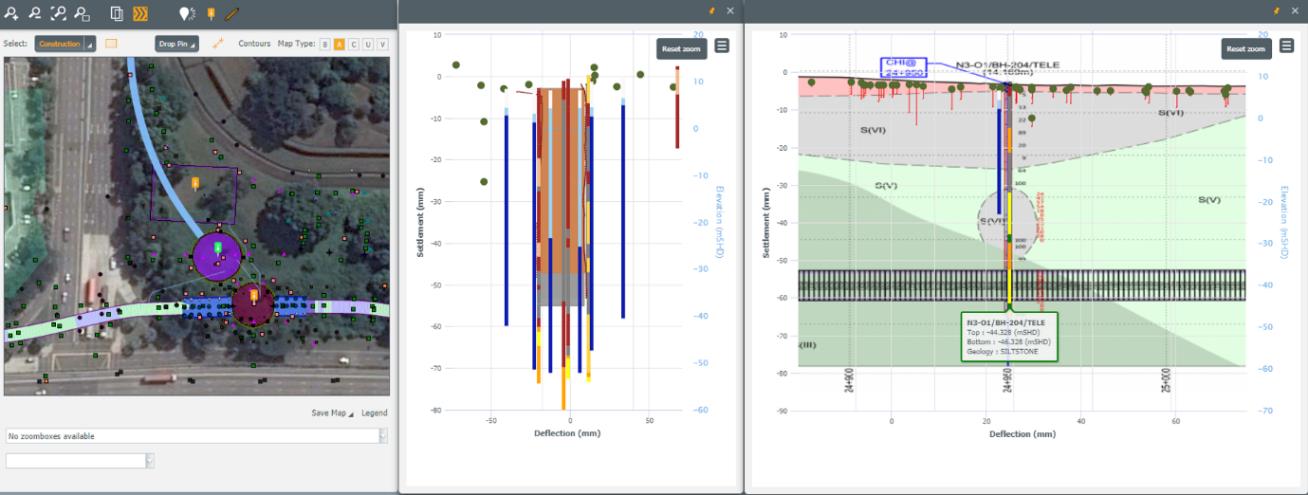The height and width of the screenshot is (495, 1308).
Task: Click the orange pin marker toolbar icon
Action: (210, 14)
